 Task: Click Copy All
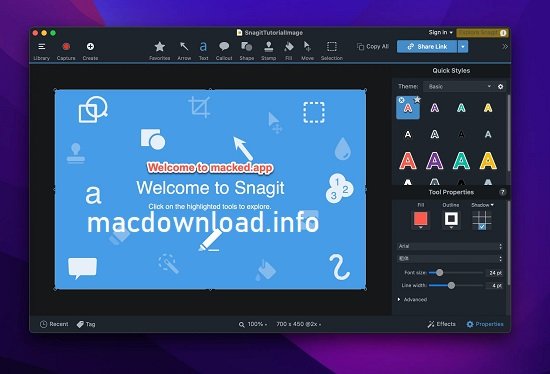click(373, 46)
